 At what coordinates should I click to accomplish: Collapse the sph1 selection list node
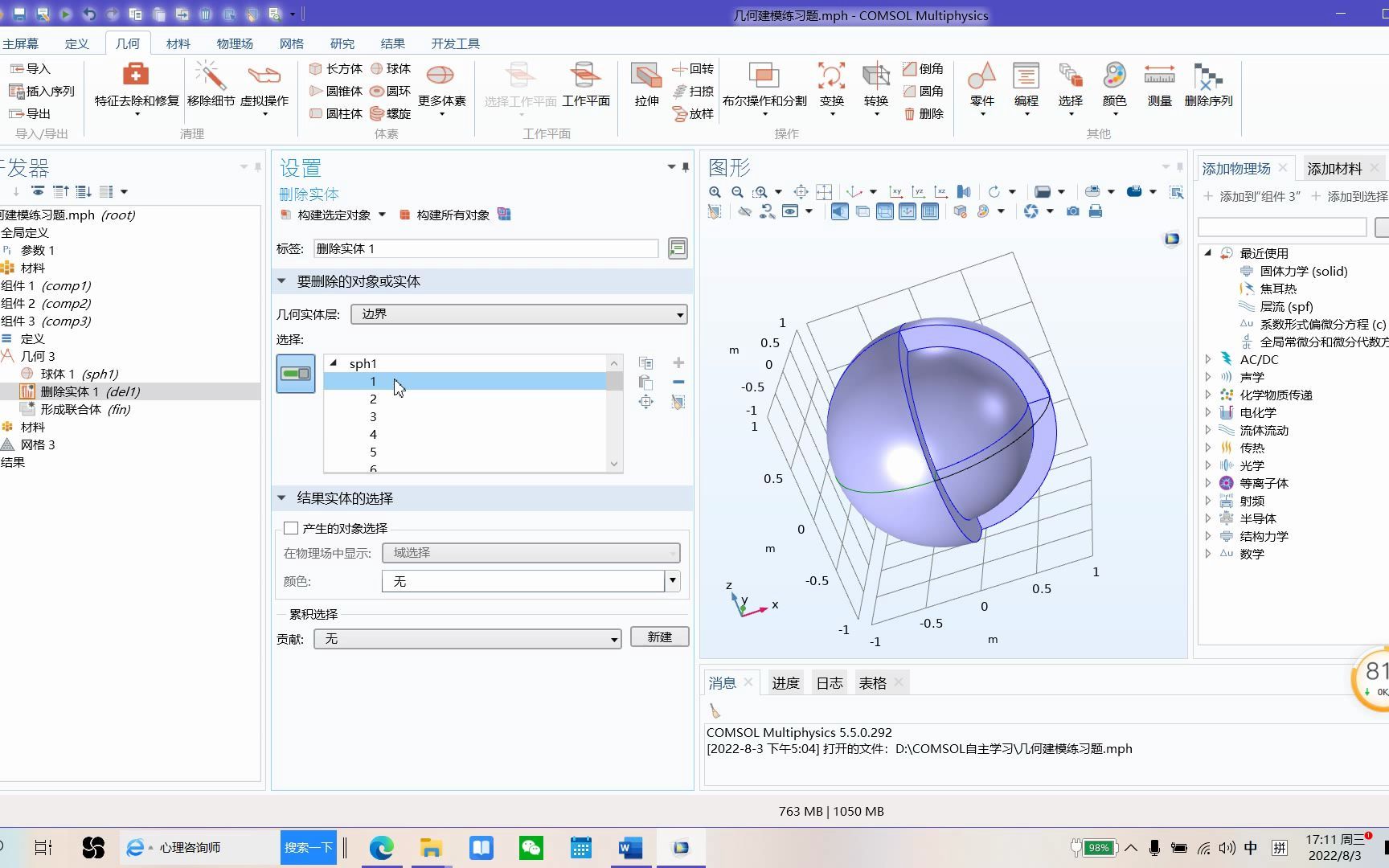(x=334, y=363)
